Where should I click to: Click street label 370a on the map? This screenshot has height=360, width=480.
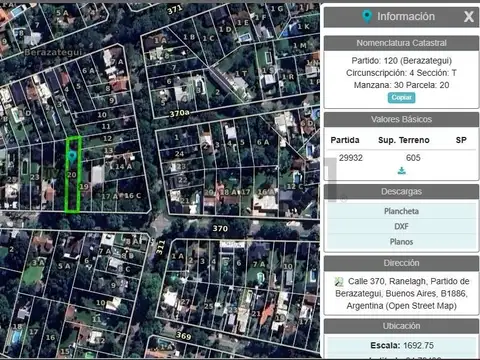coord(180,113)
